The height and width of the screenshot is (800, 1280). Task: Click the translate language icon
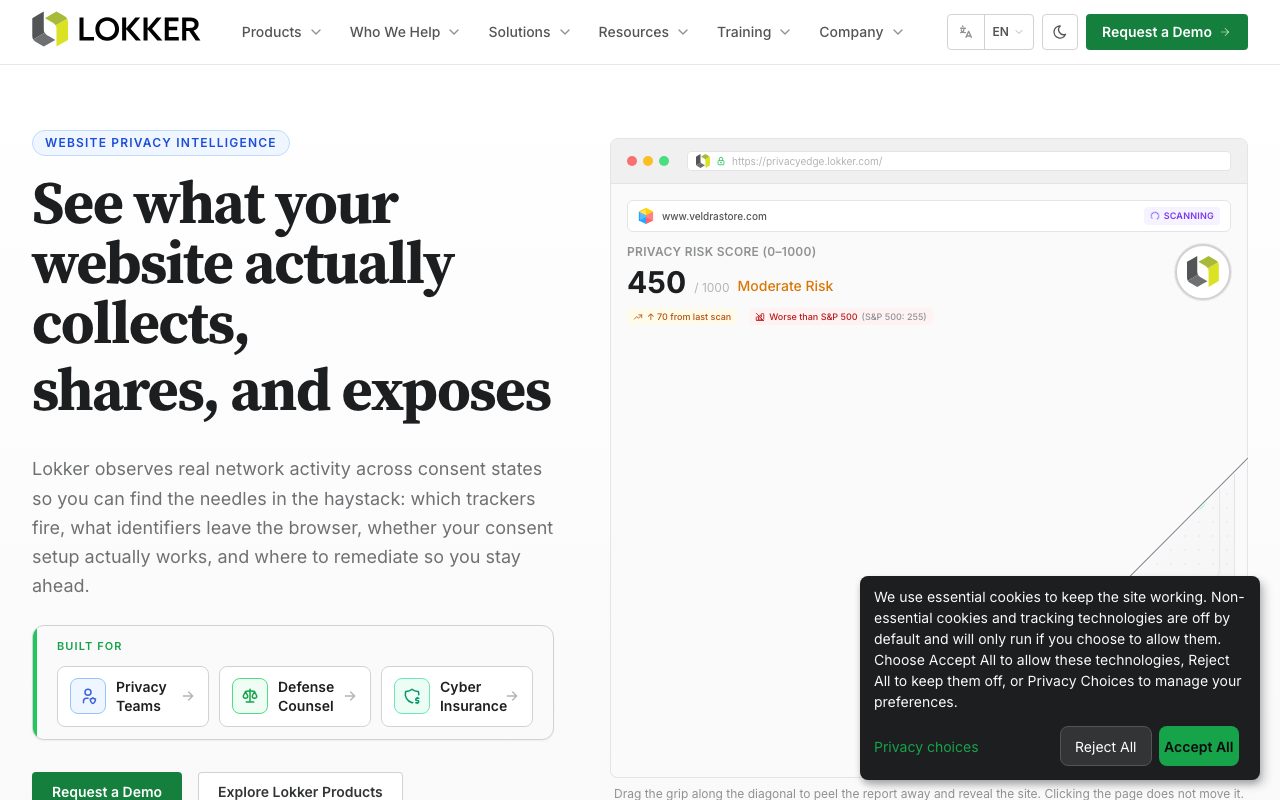966,32
